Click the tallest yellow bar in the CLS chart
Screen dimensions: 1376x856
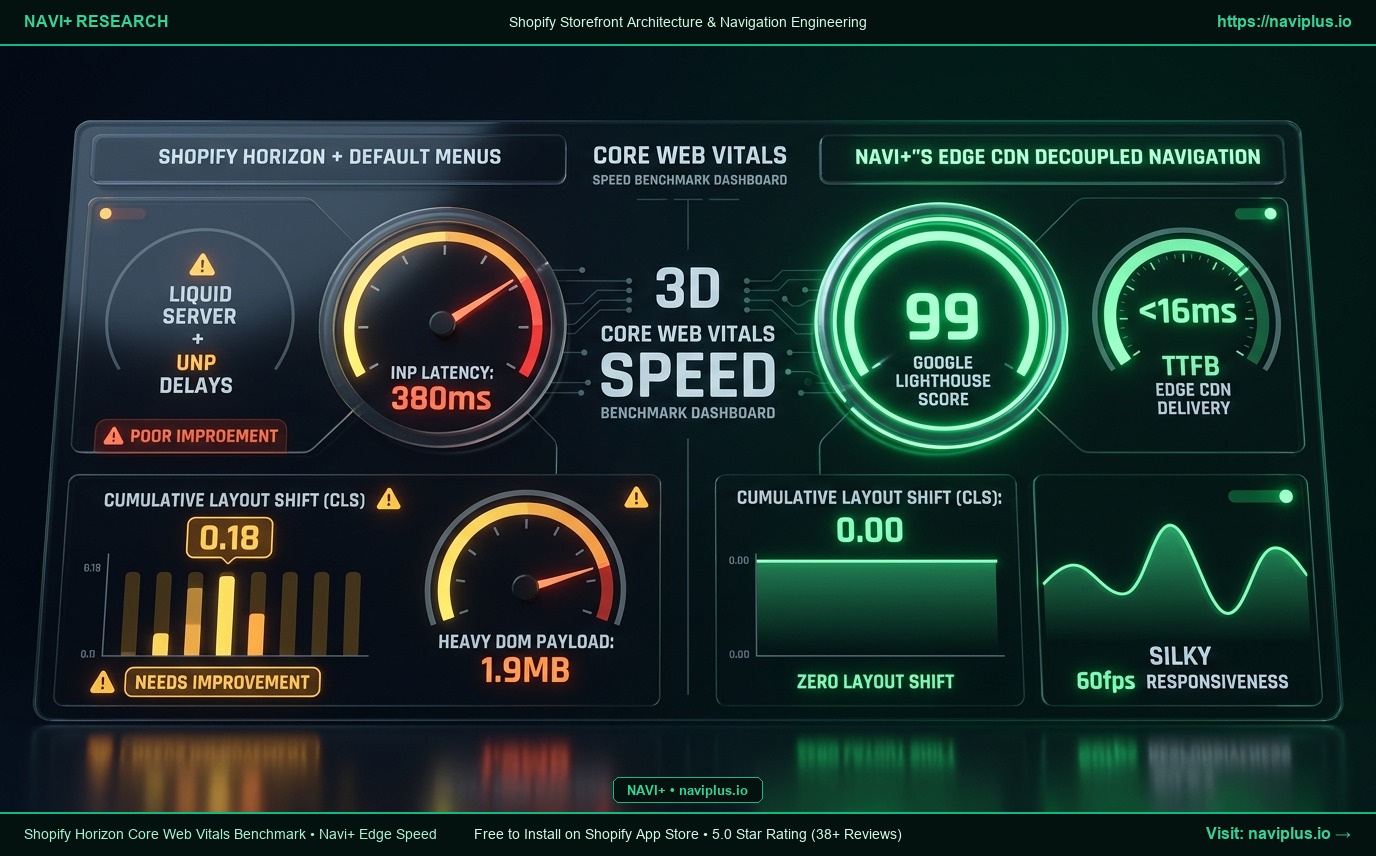226,616
